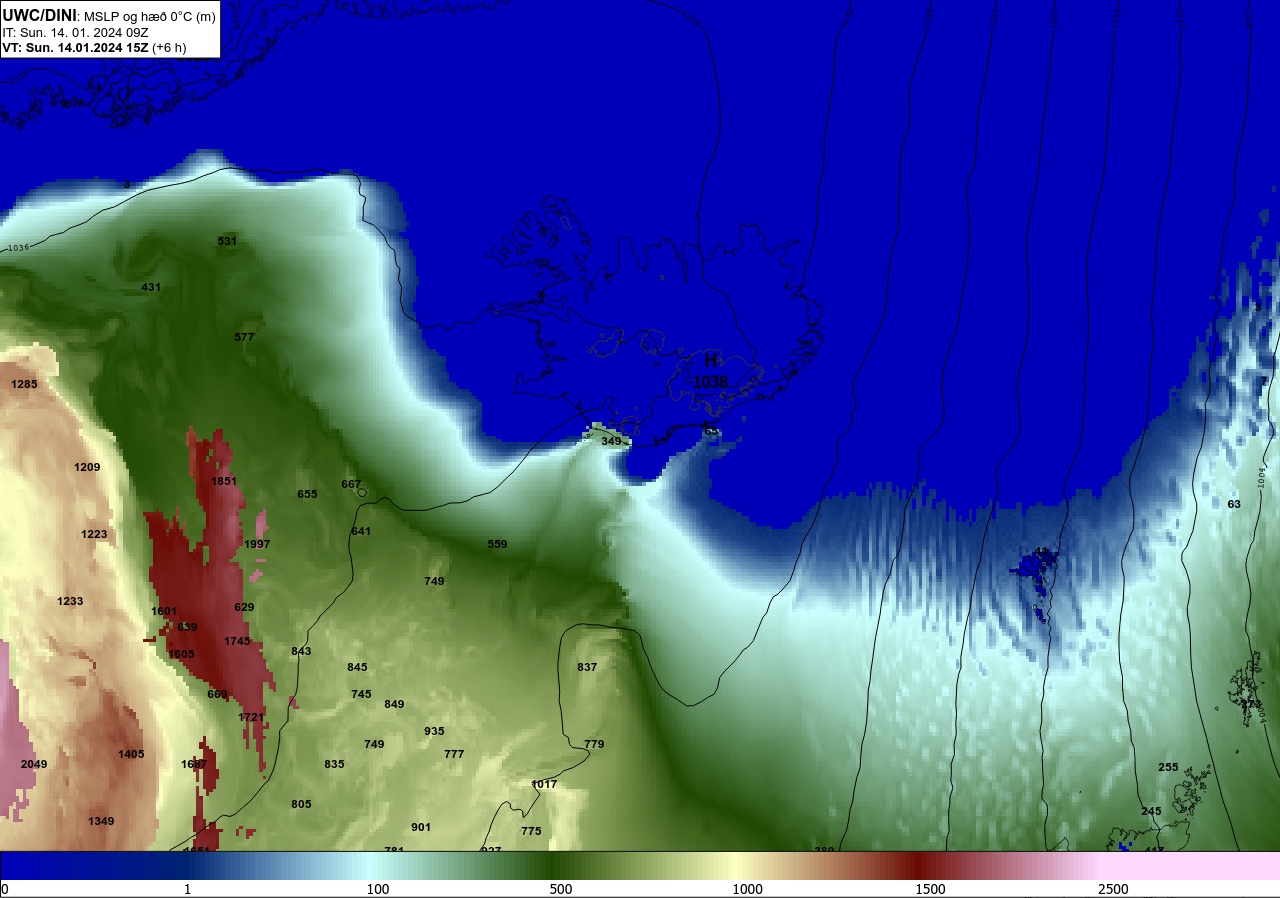Click the 777 height value
Screen dimensions: 1280x898
454,754
